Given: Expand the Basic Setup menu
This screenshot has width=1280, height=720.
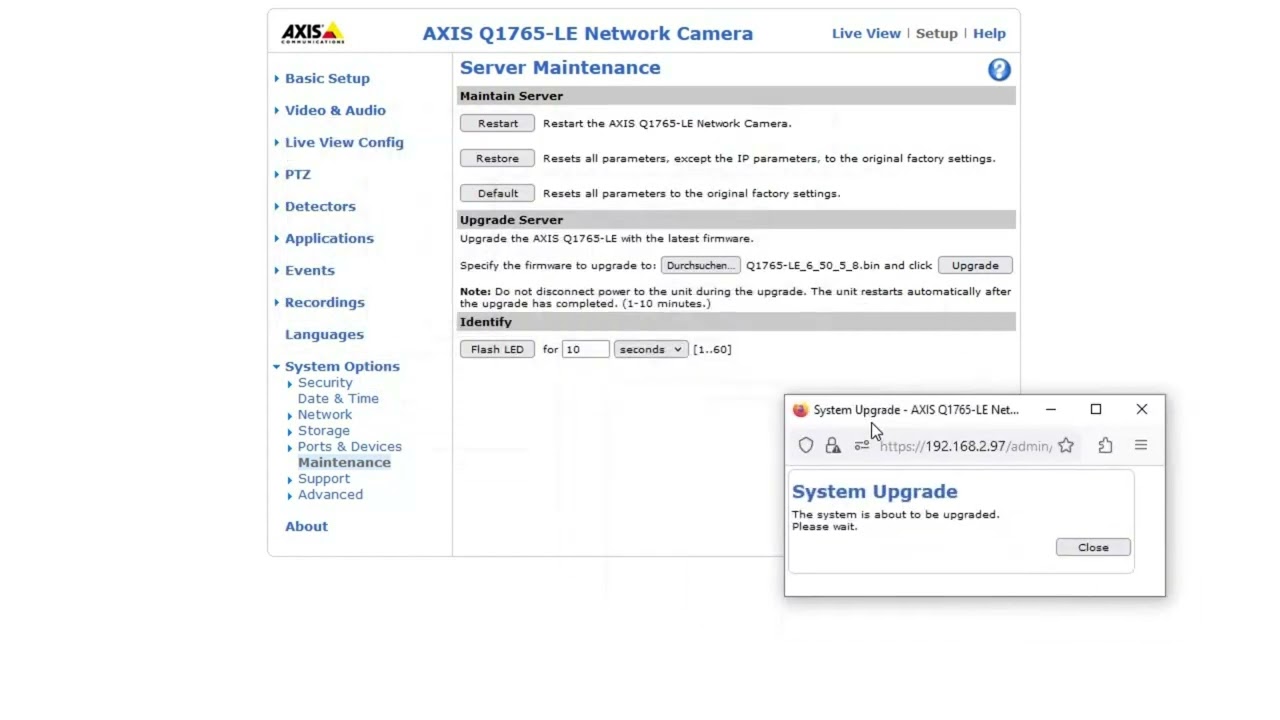Looking at the screenshot, I should (x=327, y=78).
